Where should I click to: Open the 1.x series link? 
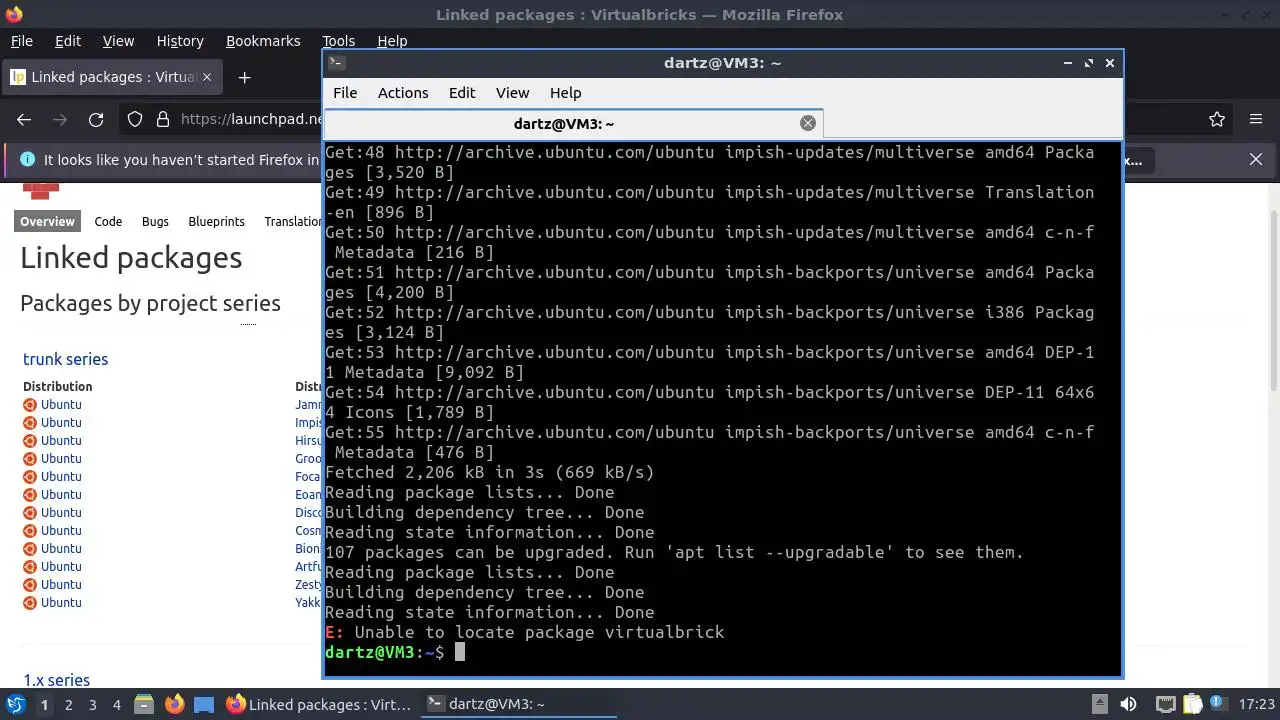coord(56,680)
